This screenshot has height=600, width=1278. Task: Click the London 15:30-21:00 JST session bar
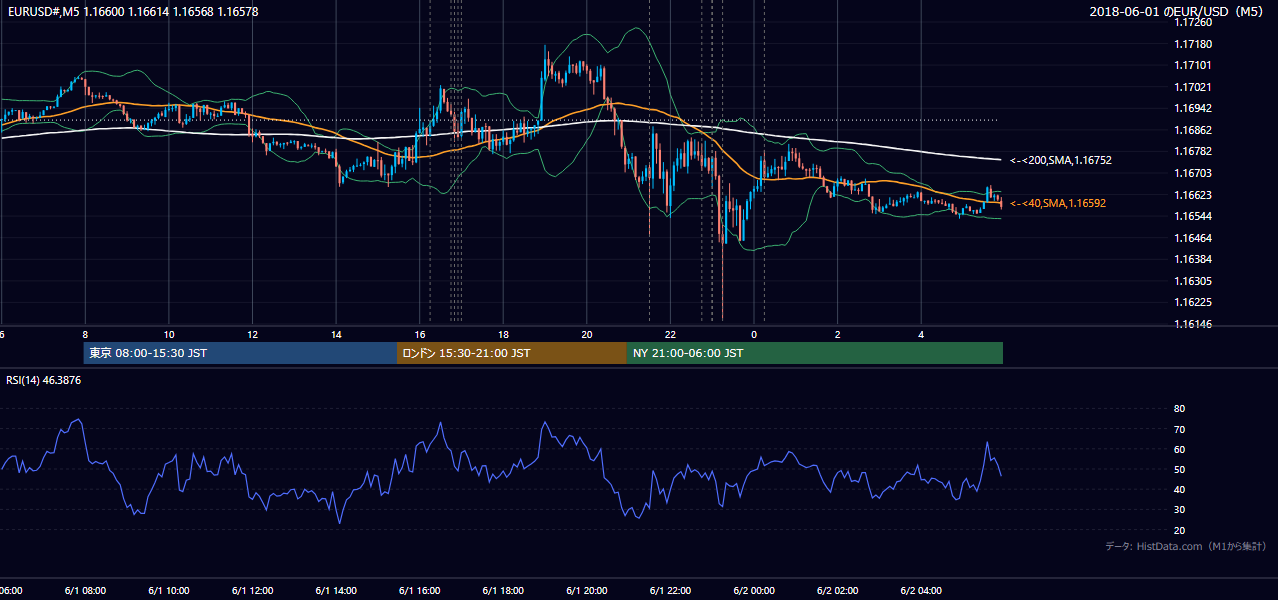pos(512,353)
